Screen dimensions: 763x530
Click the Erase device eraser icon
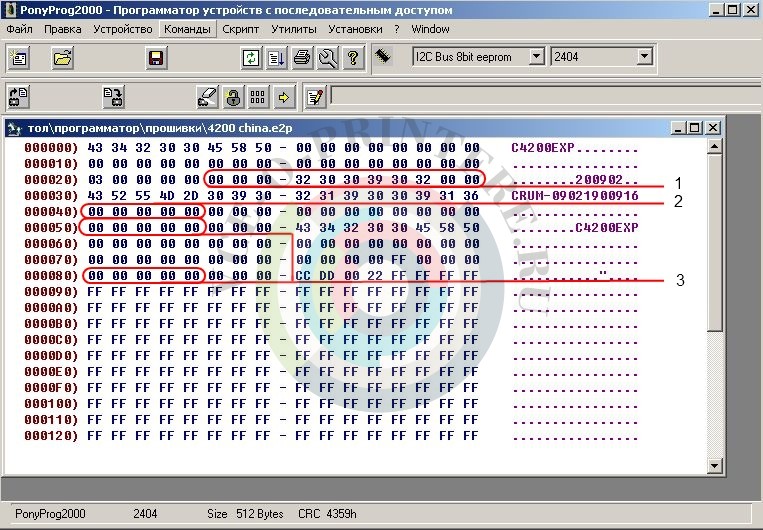tap(208, 97)
